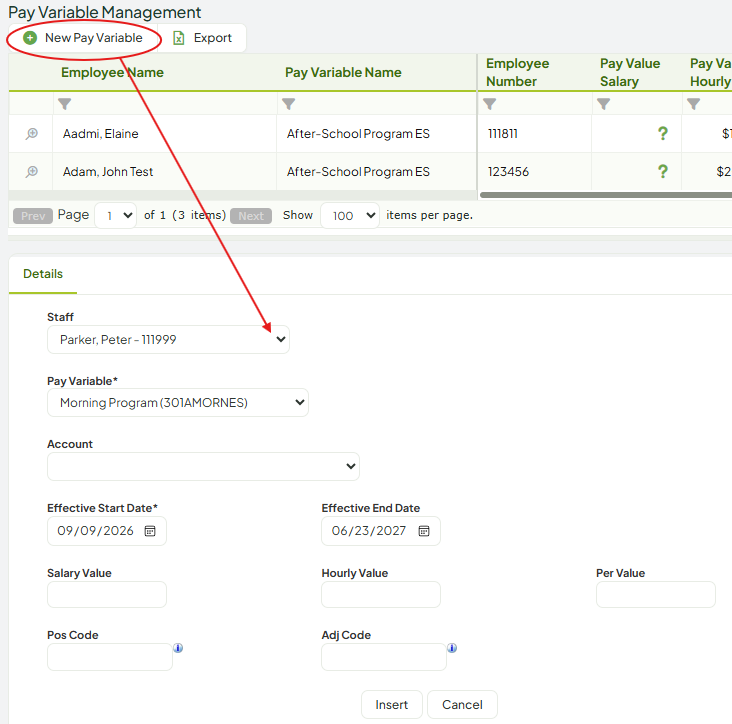
Task: Click the Pos Code input field
Action: [110, 657]
